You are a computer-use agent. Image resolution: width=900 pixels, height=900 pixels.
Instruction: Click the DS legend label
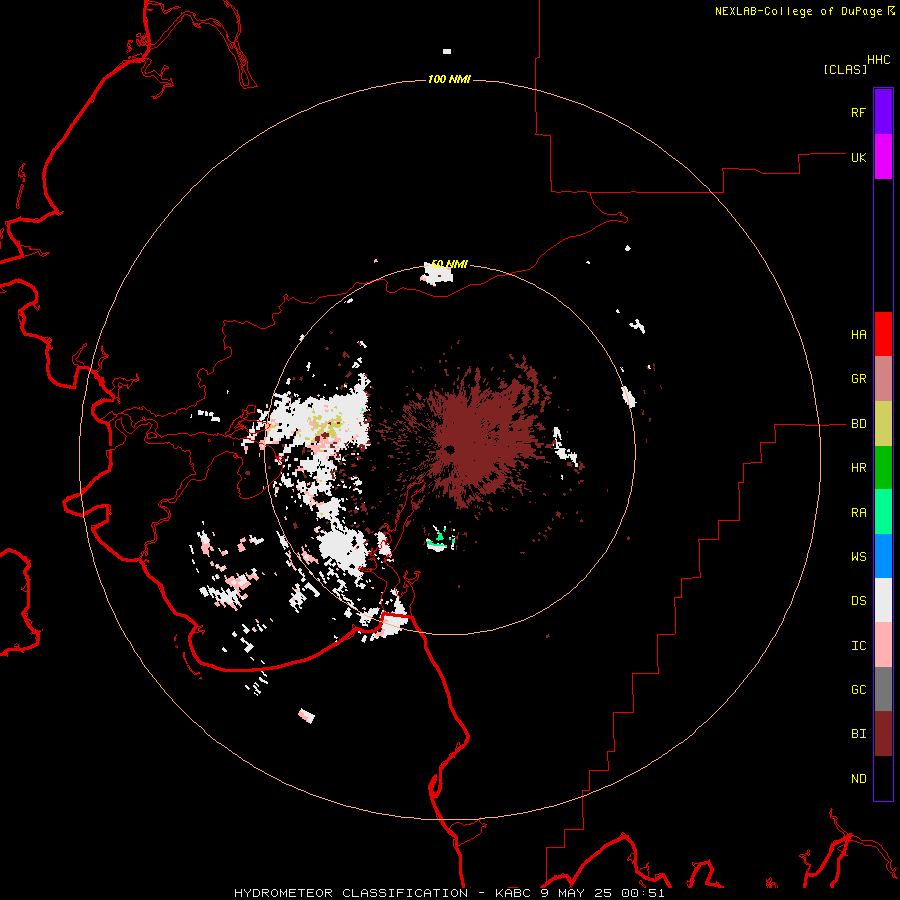click(858, 601)
